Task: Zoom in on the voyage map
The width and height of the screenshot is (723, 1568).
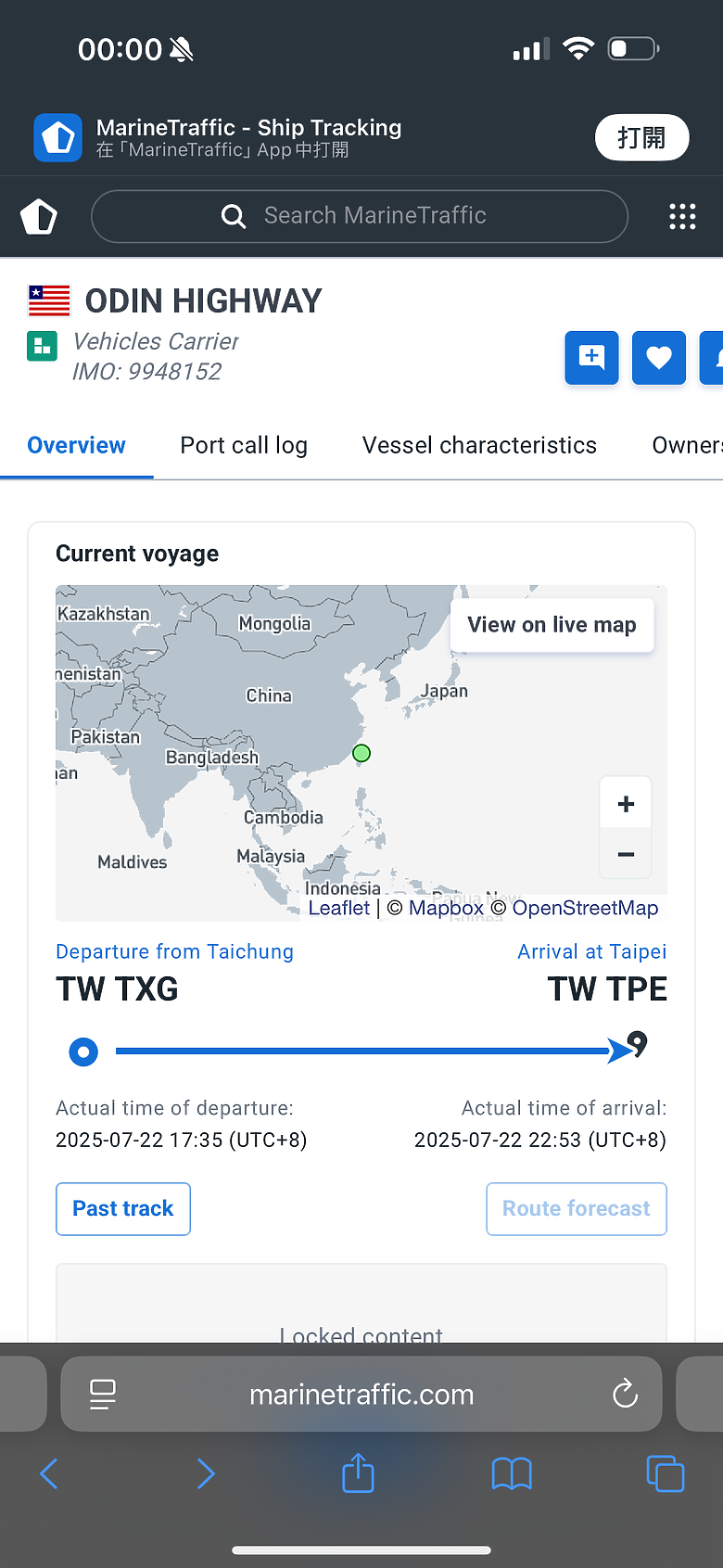Action: coord(626,804)
